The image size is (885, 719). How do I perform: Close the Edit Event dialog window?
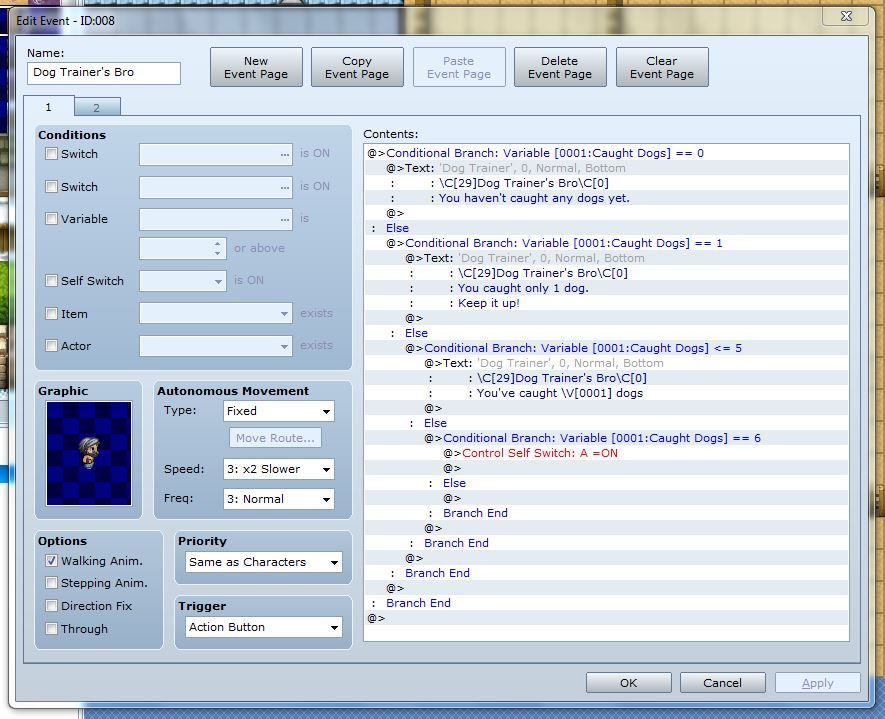point(847,17)
